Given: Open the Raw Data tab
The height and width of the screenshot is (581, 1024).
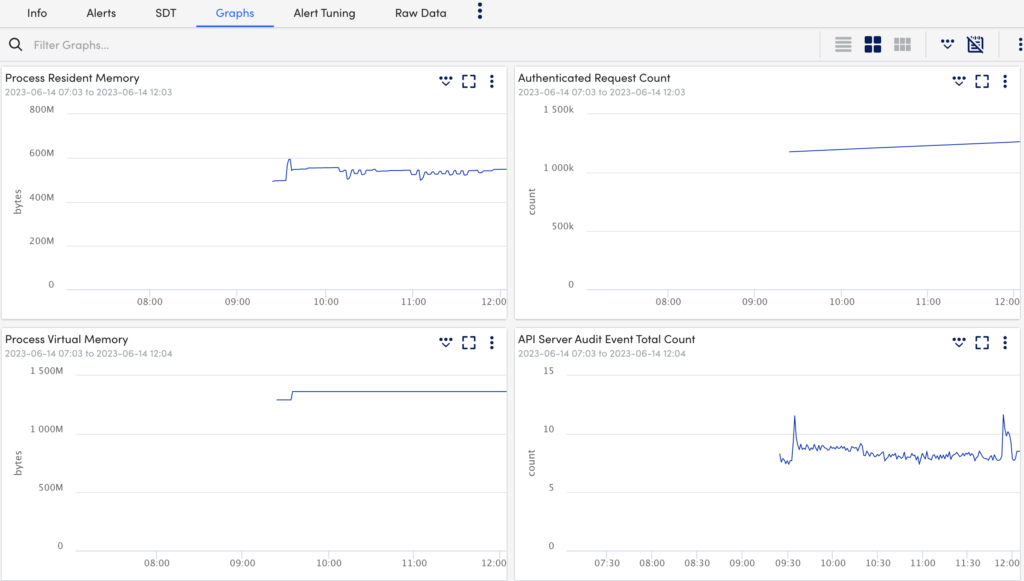Looking at the screenshot, I should pyautogui.click(x=420, y=13).
